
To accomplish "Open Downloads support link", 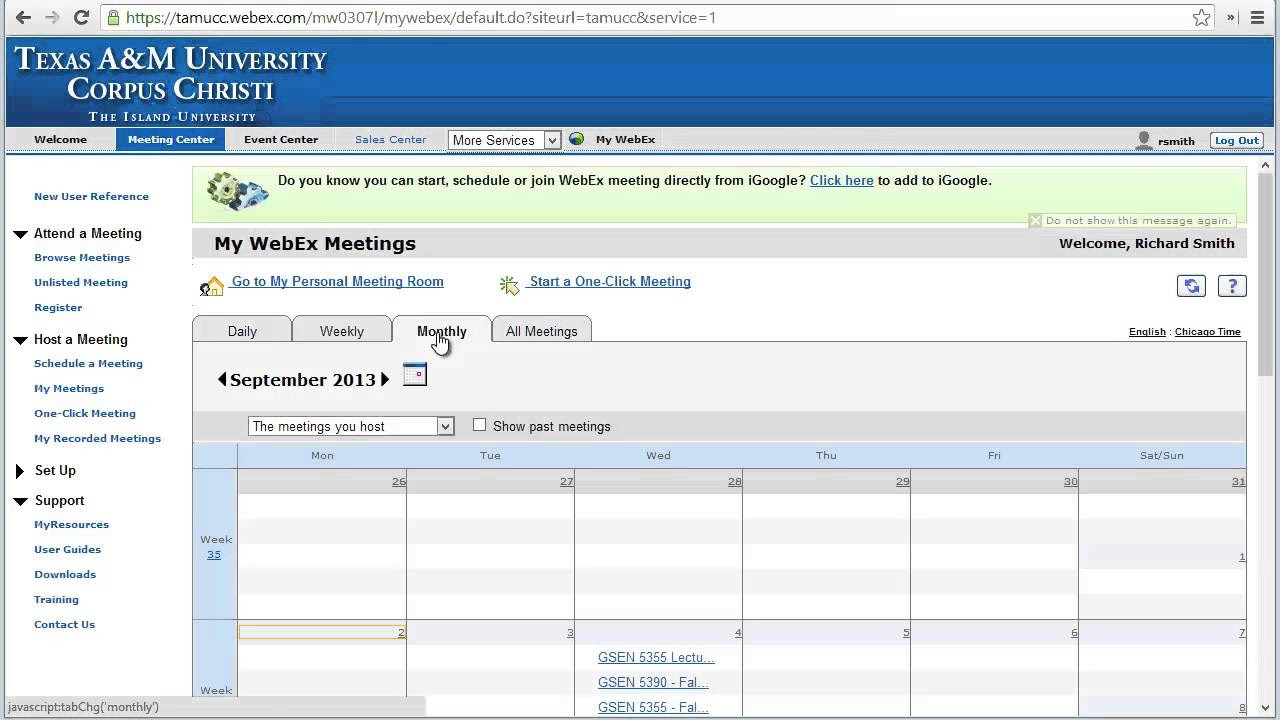I will pos(65,575).
